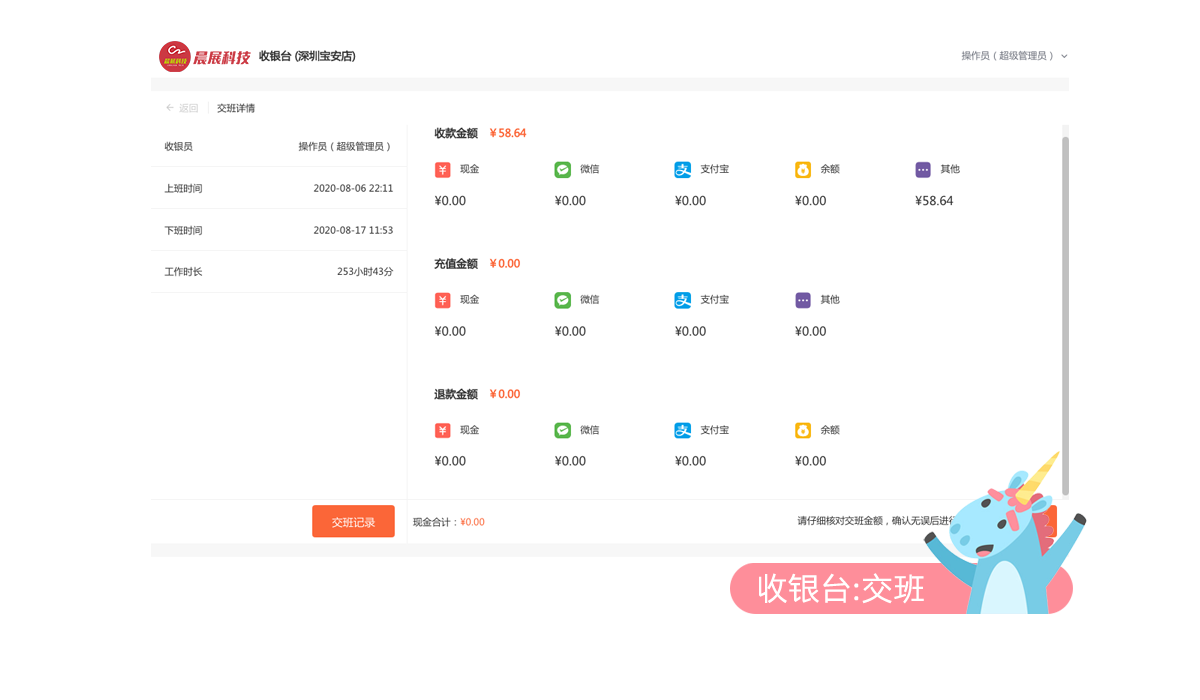Click the purple 其他 icon under 收款金额
Screen dimensions: 1200x700
point(923,170)
